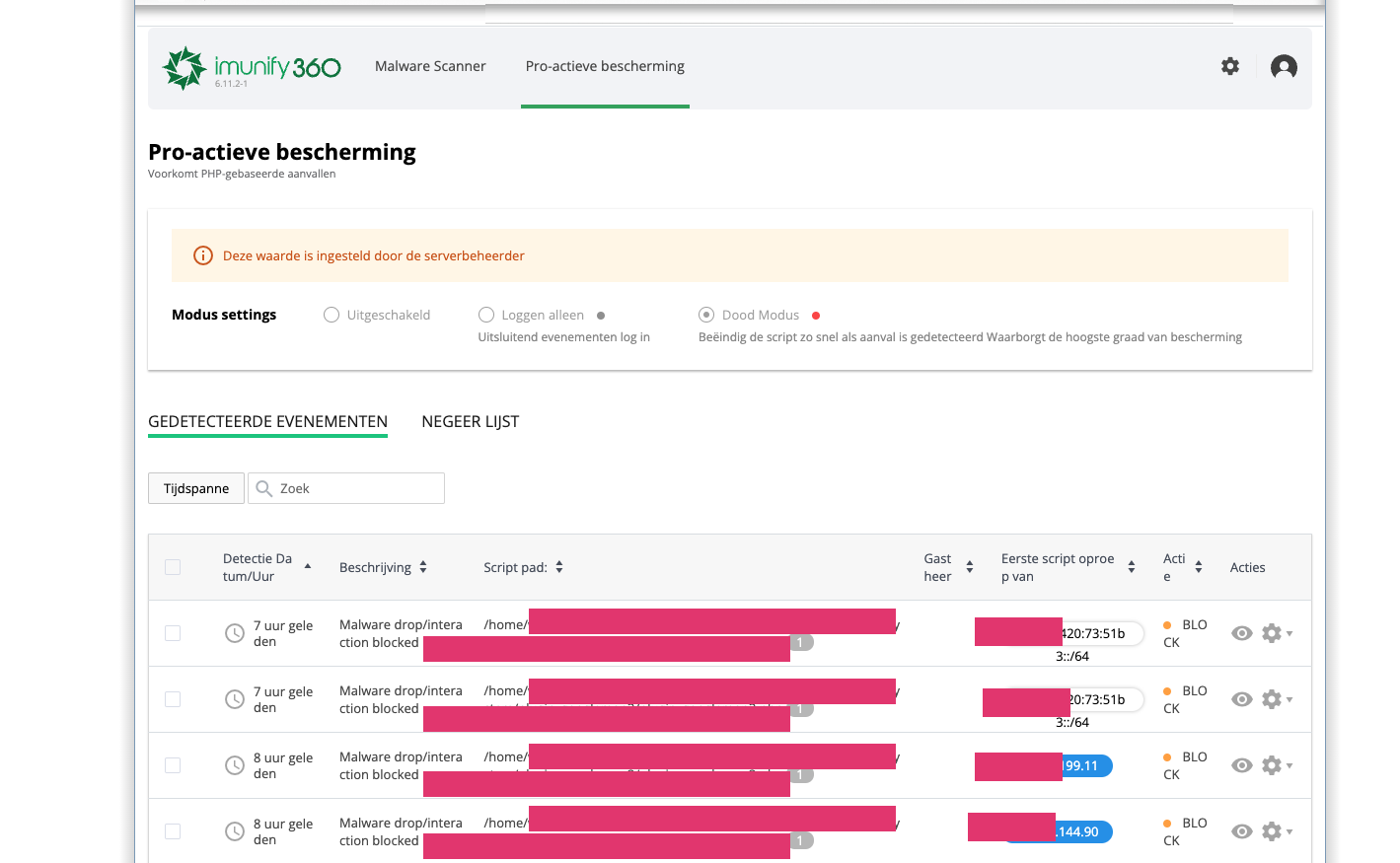Screen dimensions: 1400x863
Task: Click the info icon in warning banner
Action: 203,255
